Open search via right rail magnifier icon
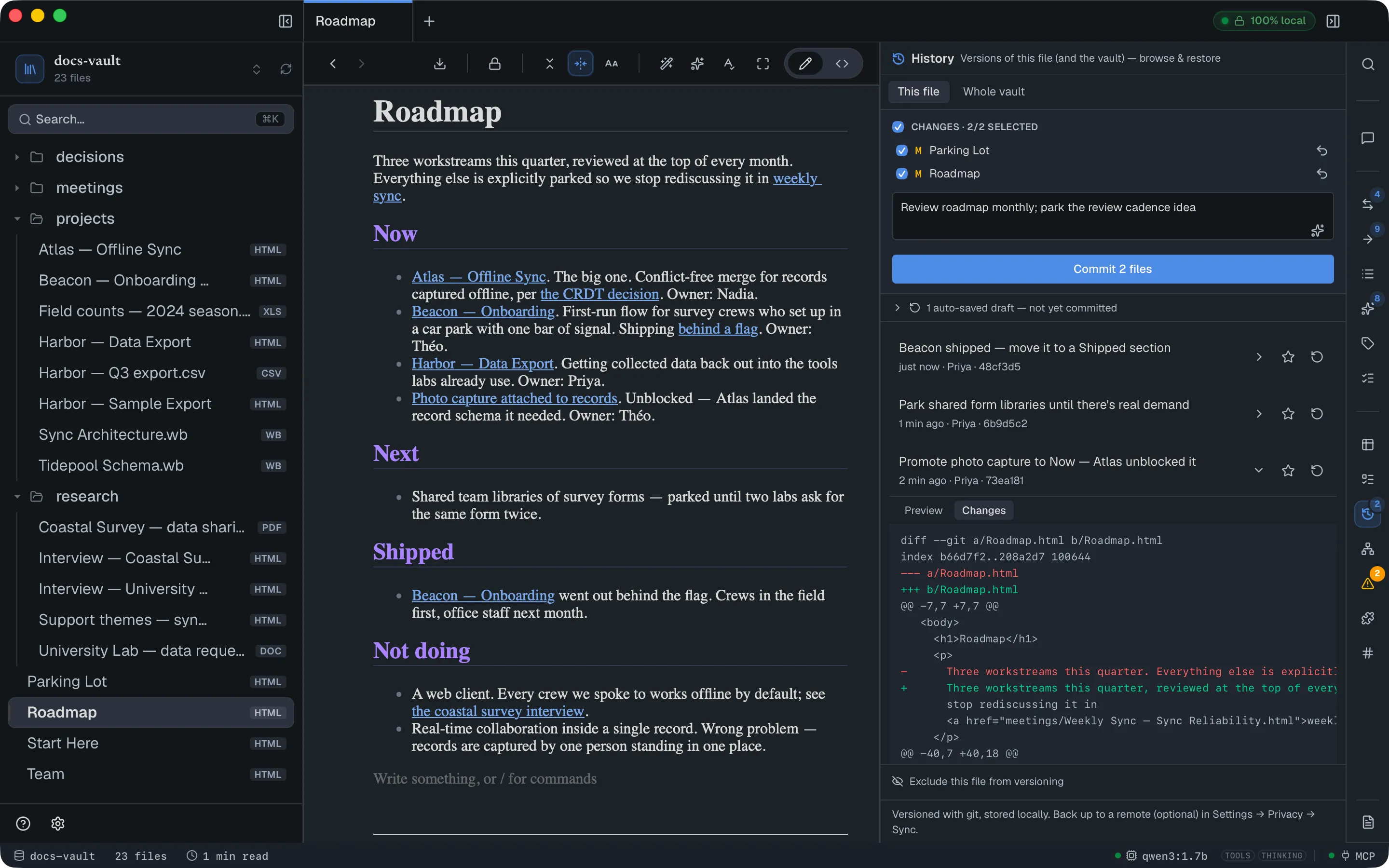 1368,64
